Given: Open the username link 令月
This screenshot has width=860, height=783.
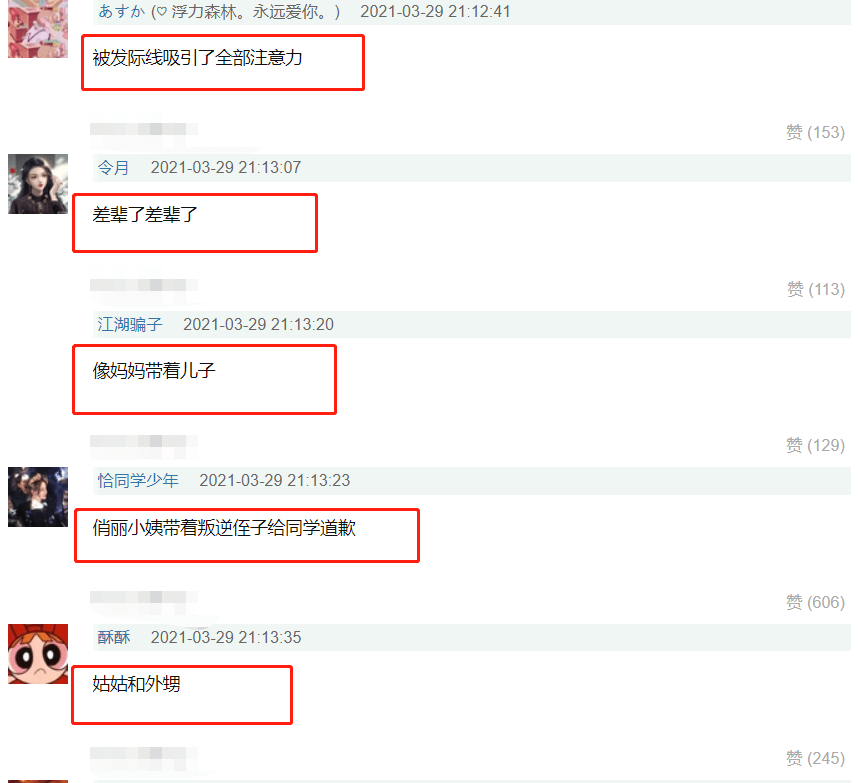Looking at the screenshot, I should click(113, 167).
